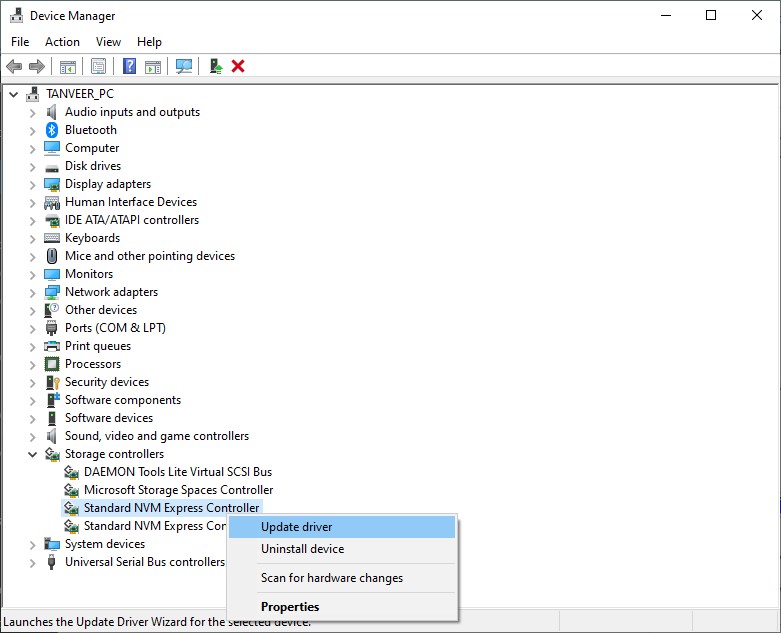
Task: Expand the Computer category
Action: click(x=33, y=149)
